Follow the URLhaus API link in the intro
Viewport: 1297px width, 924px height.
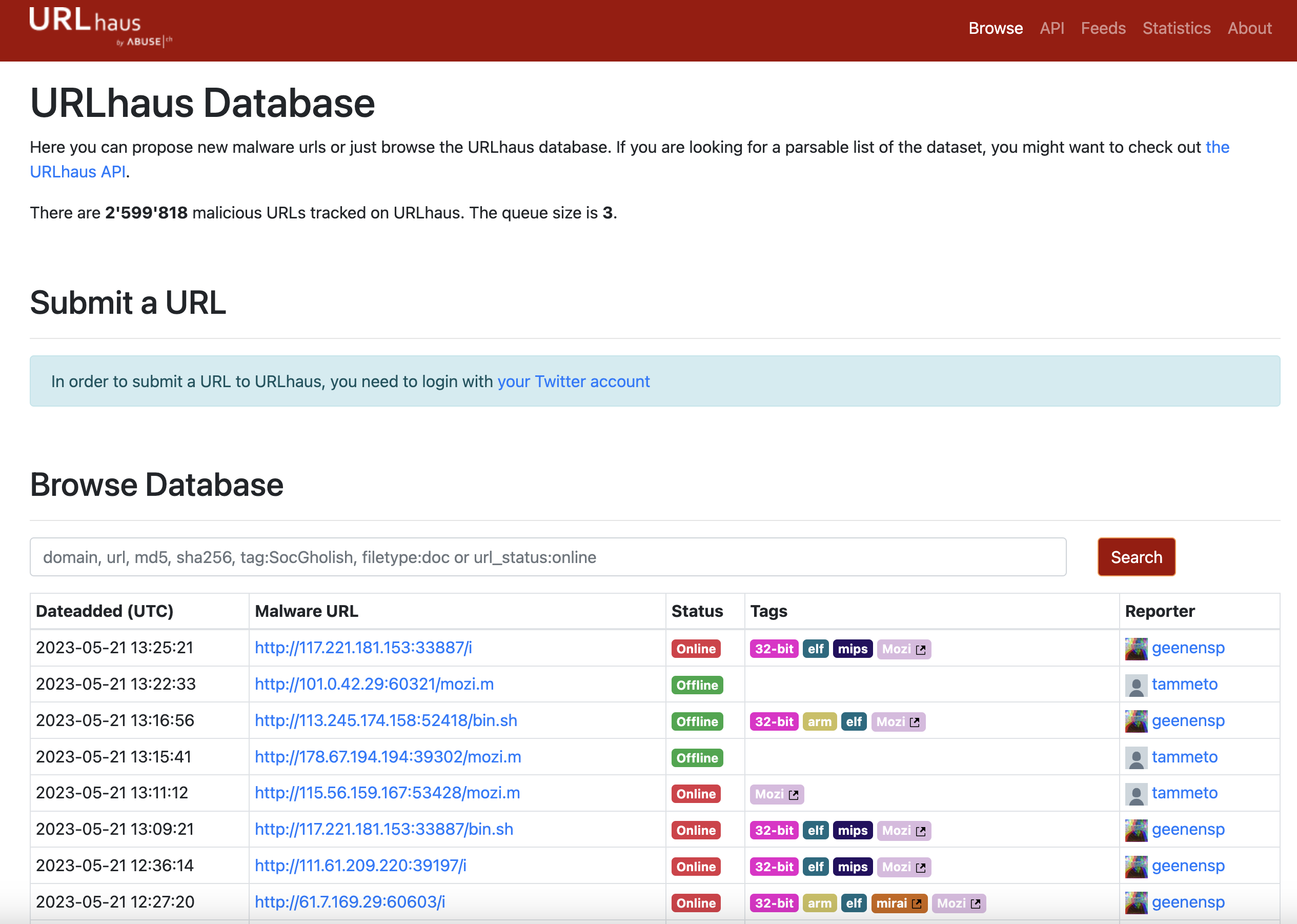coord(78,172)
